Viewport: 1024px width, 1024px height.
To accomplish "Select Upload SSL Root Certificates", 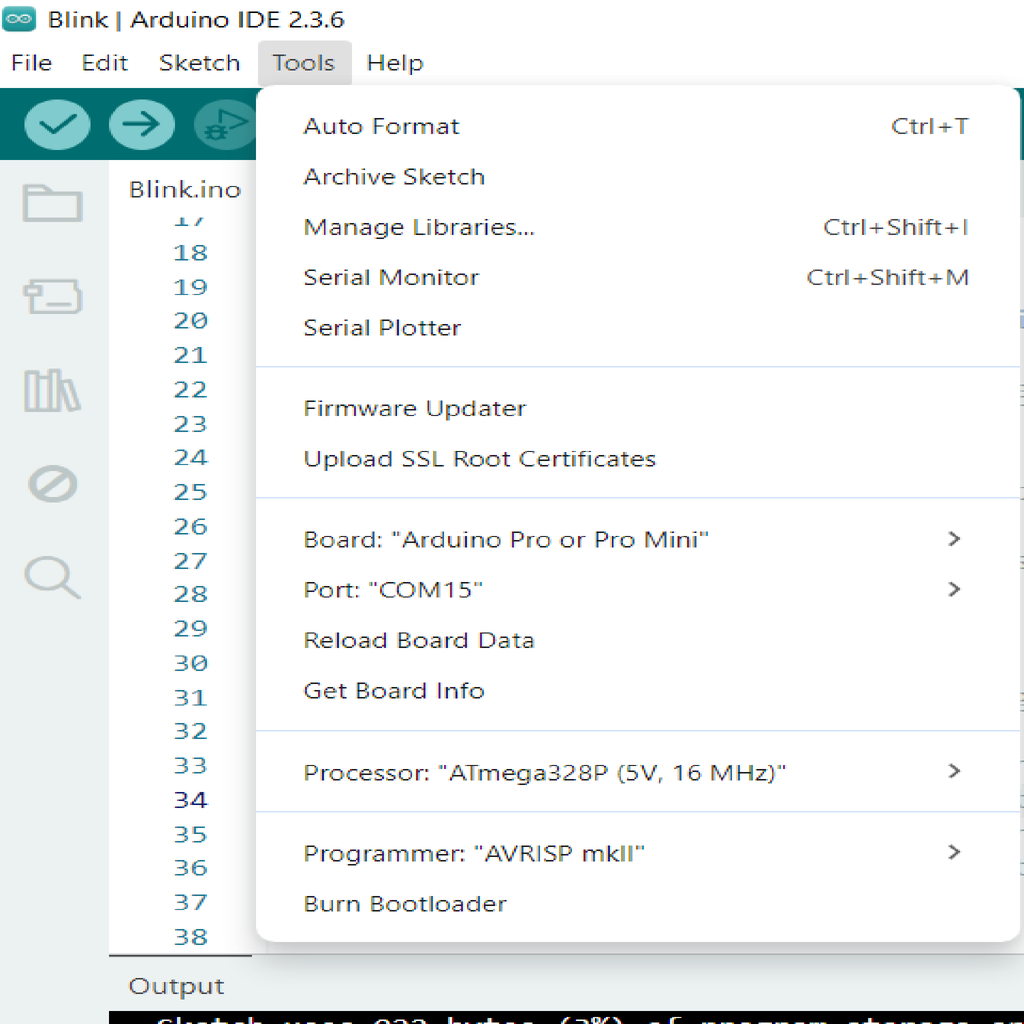I will coord(637,458).
